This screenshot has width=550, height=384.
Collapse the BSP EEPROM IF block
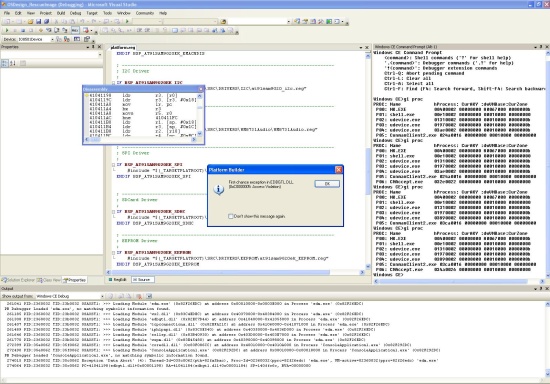pyautogui.click(x=113, y=252)
